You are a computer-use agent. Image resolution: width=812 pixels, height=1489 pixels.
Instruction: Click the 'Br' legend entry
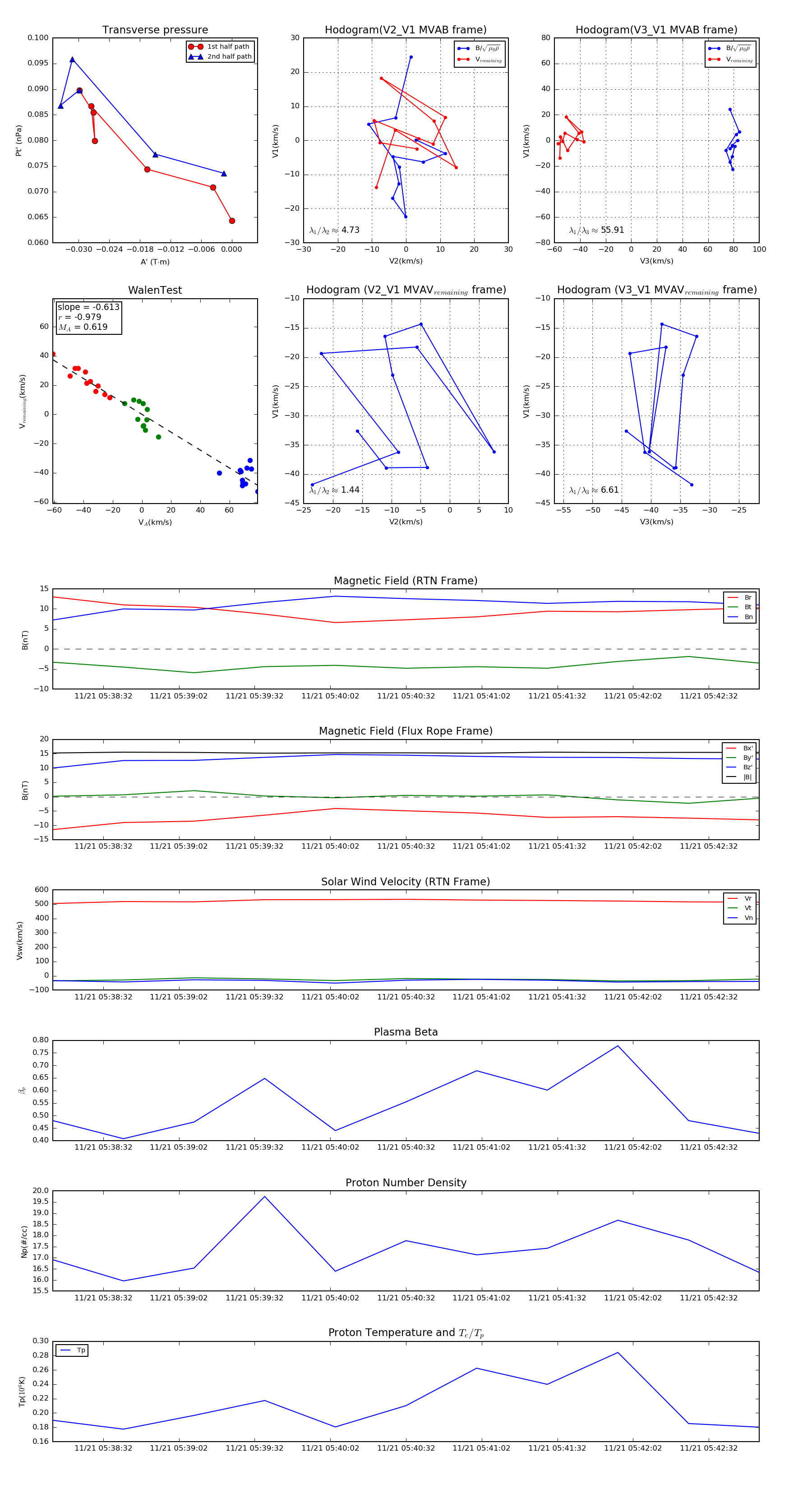coord(740,598)
